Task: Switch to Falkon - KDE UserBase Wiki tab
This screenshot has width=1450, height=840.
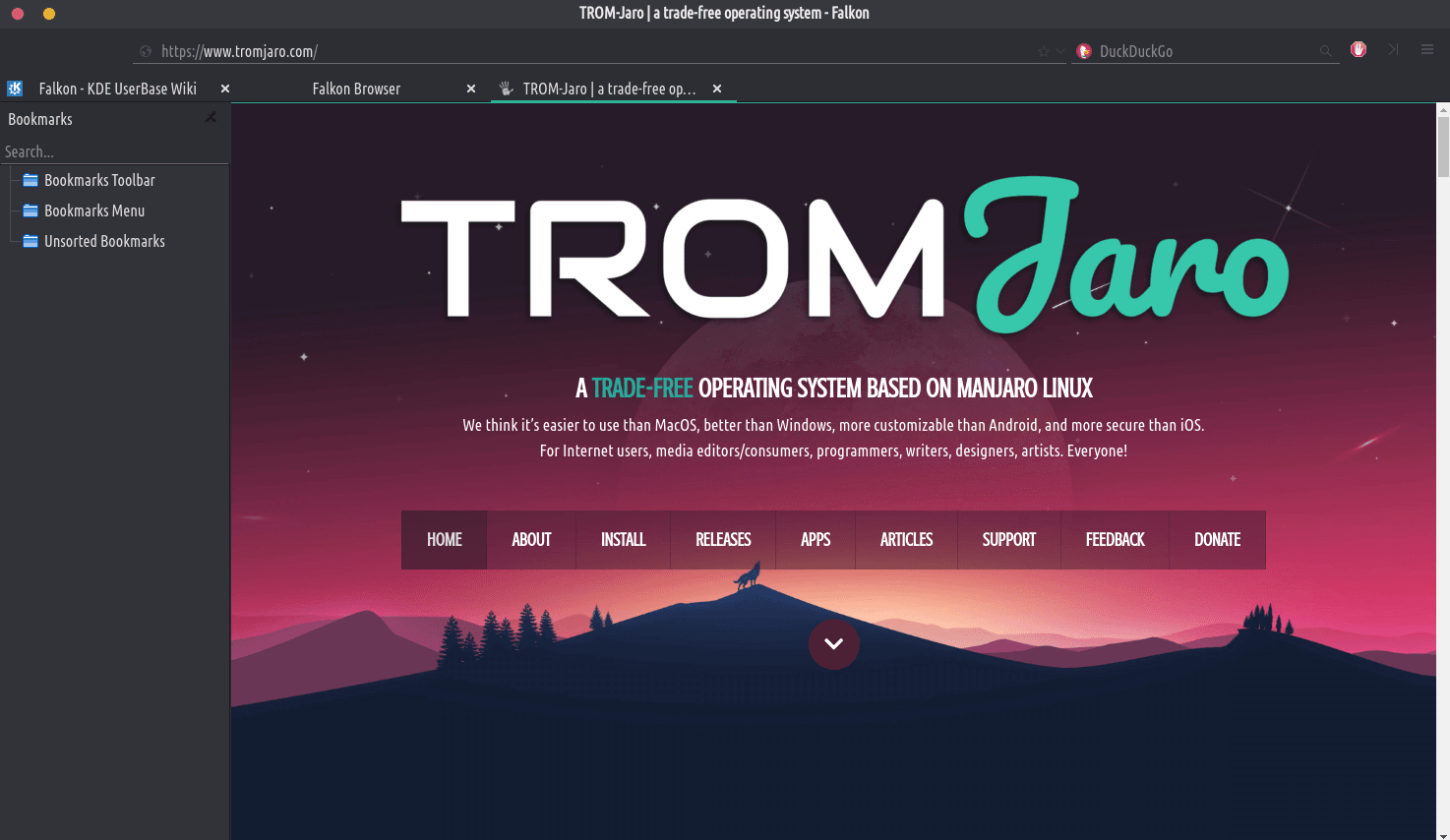Action: click(116, 89)
